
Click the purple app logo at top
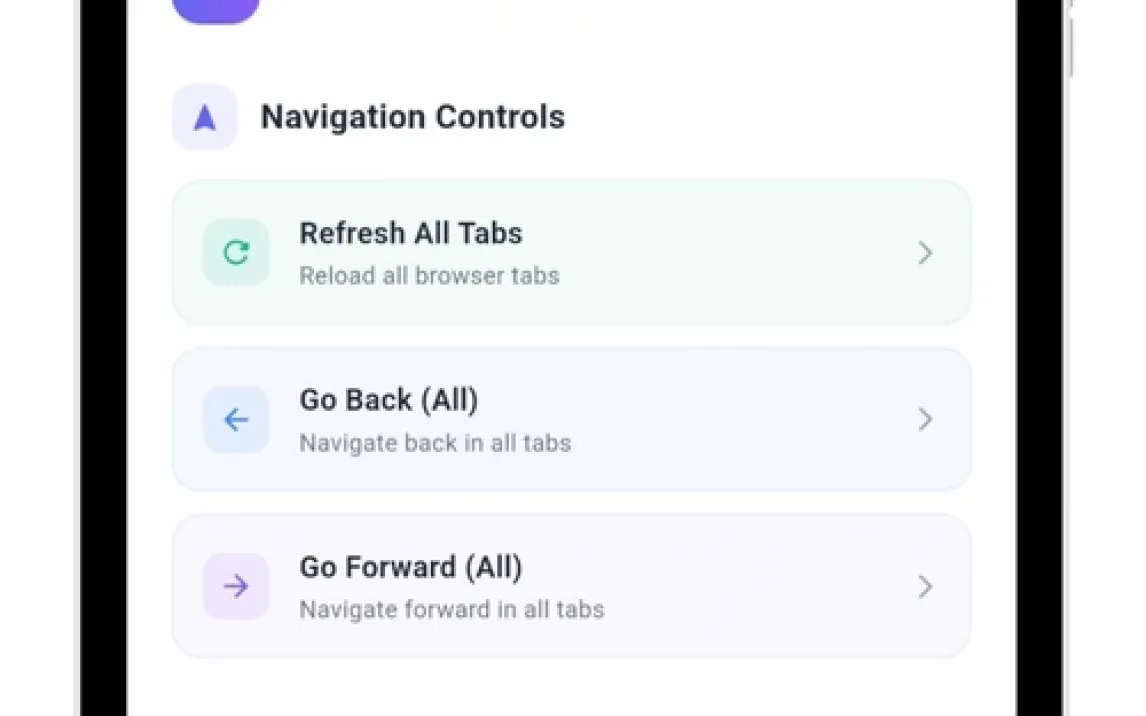216,10
